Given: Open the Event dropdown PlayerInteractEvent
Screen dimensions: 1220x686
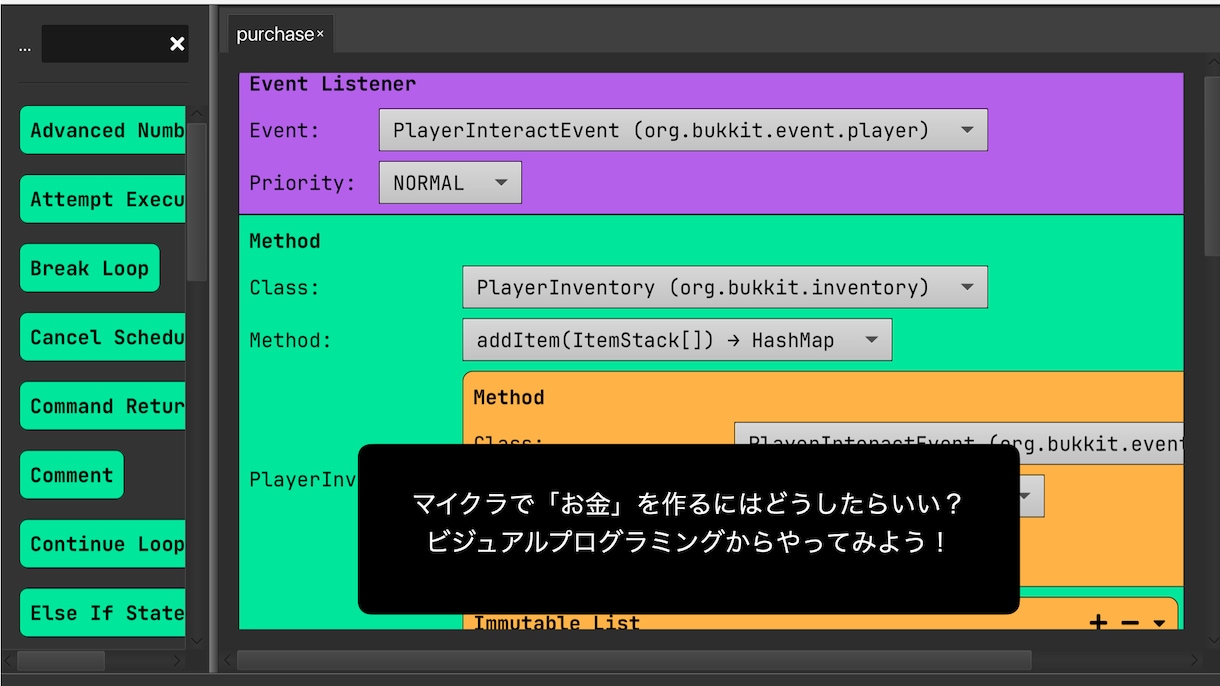Looking at the screenshot, I should click(683, 130).
